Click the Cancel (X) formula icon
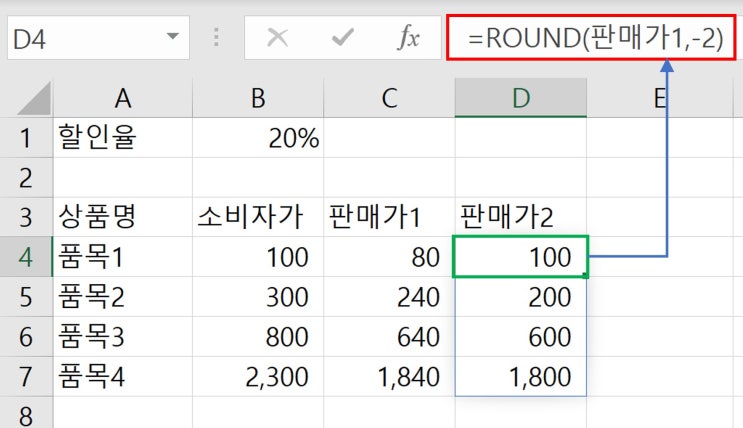The height and width of the screenshot is (428, 743). 278,37
